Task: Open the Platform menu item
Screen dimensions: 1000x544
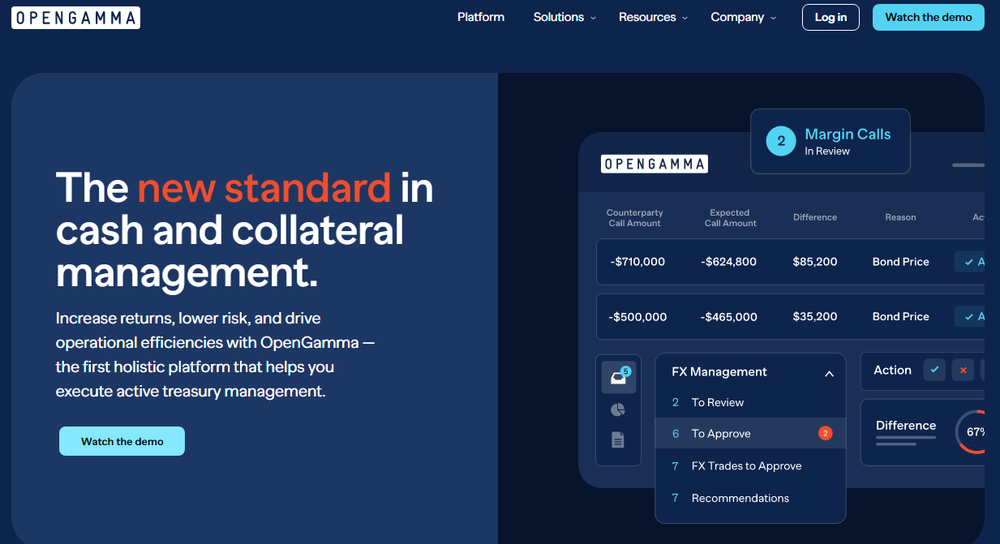Action: point(480,17)
